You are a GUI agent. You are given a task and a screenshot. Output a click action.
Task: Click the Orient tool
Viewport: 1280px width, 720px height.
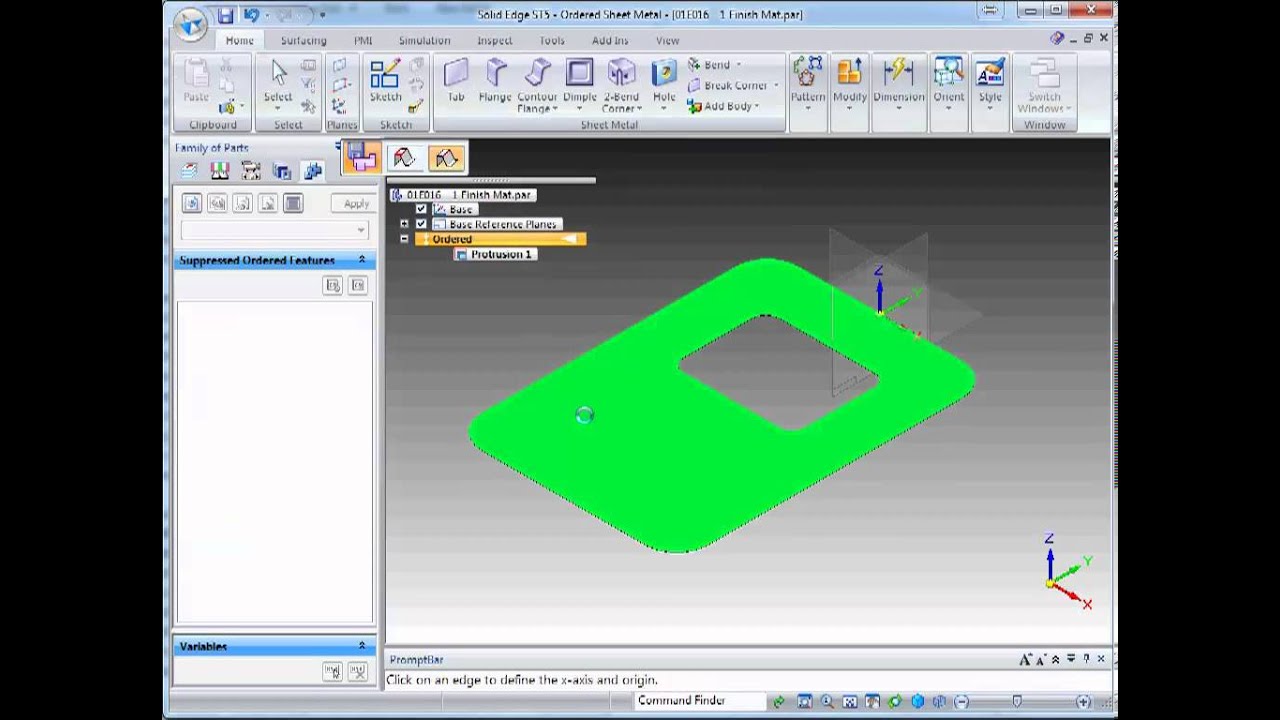[948, 80]
